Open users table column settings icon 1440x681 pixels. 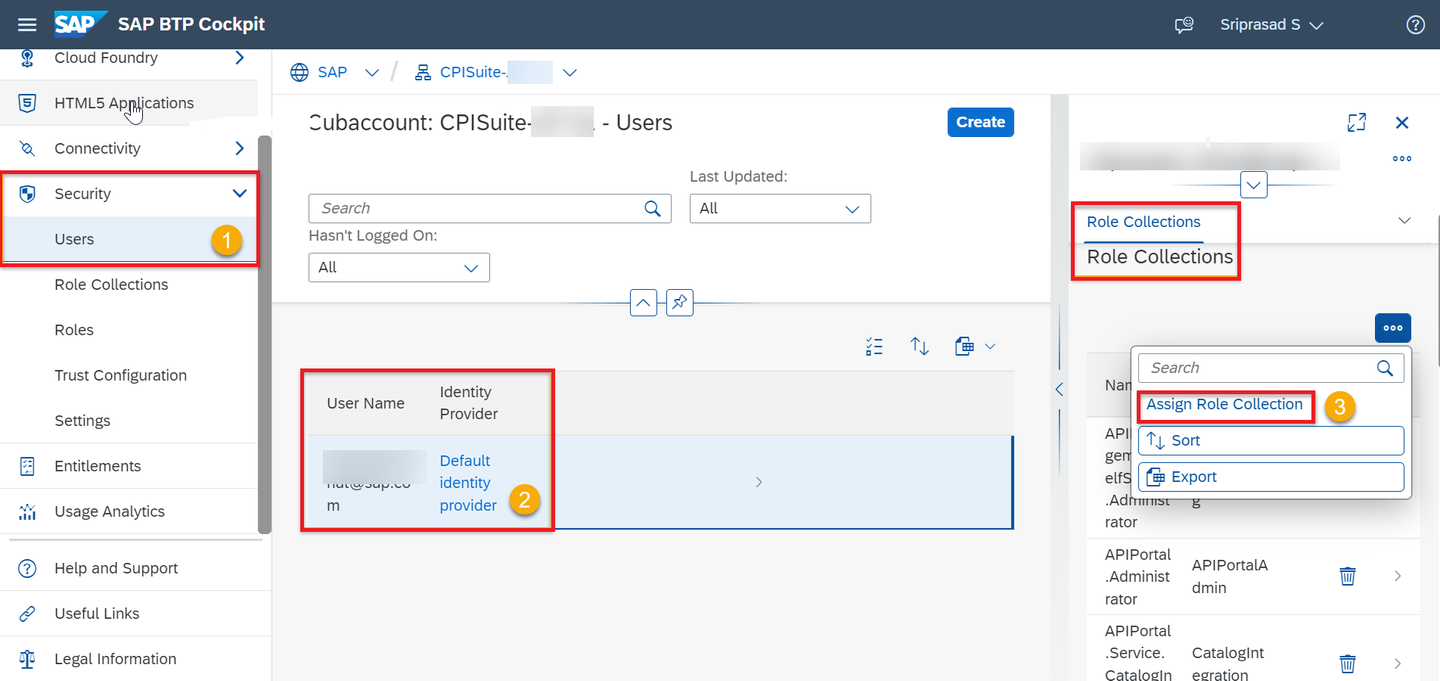[875, 346]
